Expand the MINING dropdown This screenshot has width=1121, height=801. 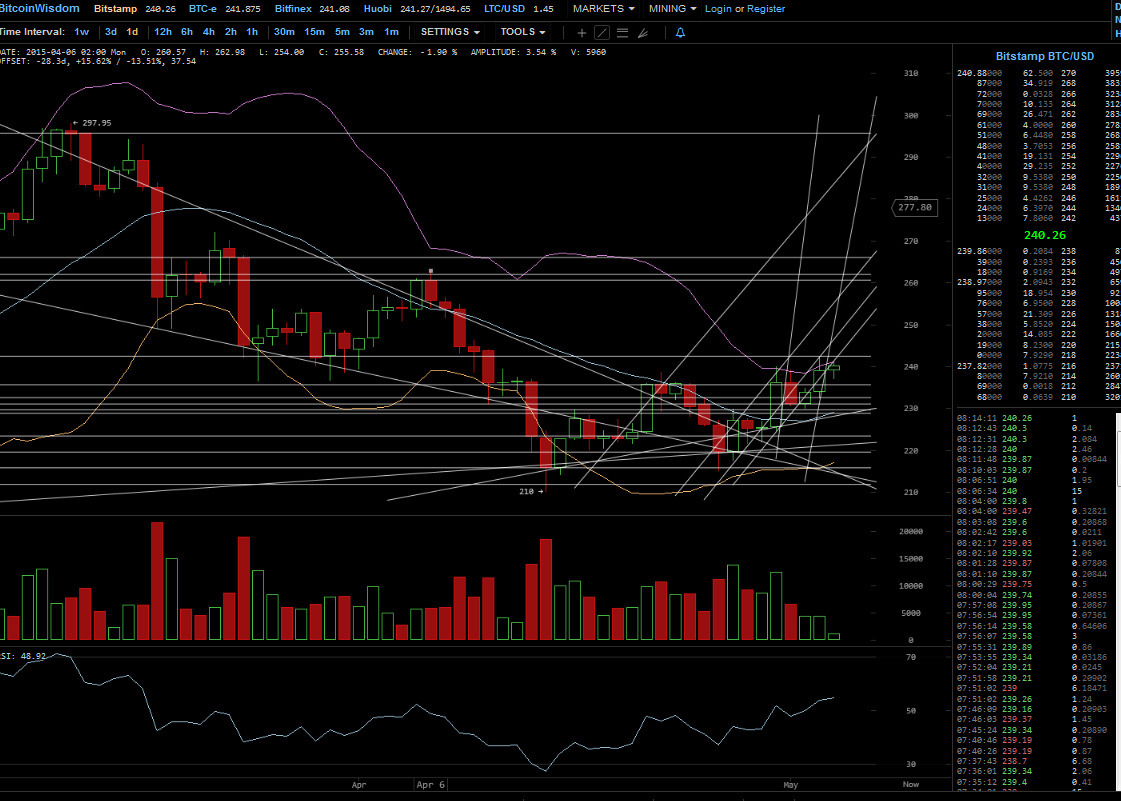(672, 9)
